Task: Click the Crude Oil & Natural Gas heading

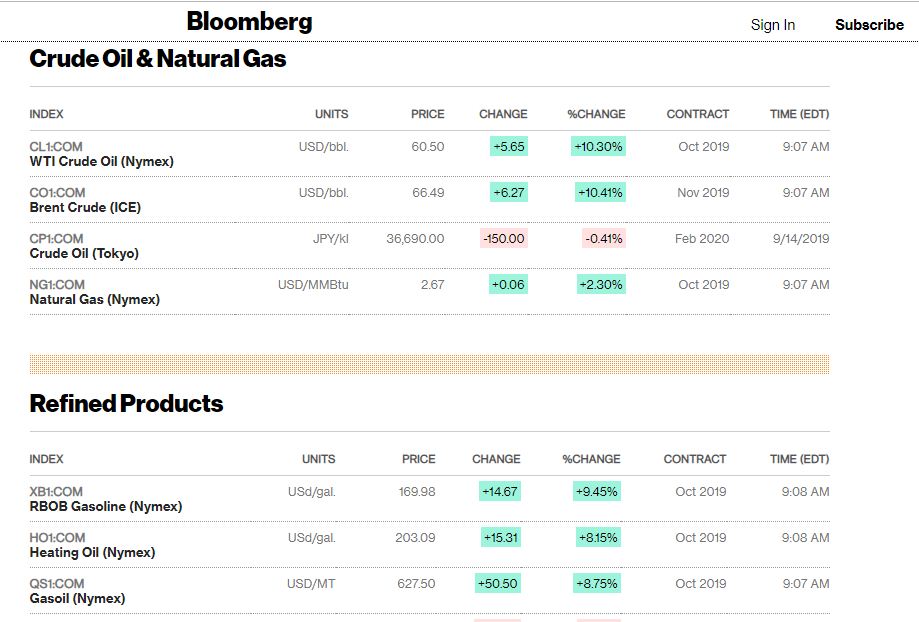Action: (158, 59)
